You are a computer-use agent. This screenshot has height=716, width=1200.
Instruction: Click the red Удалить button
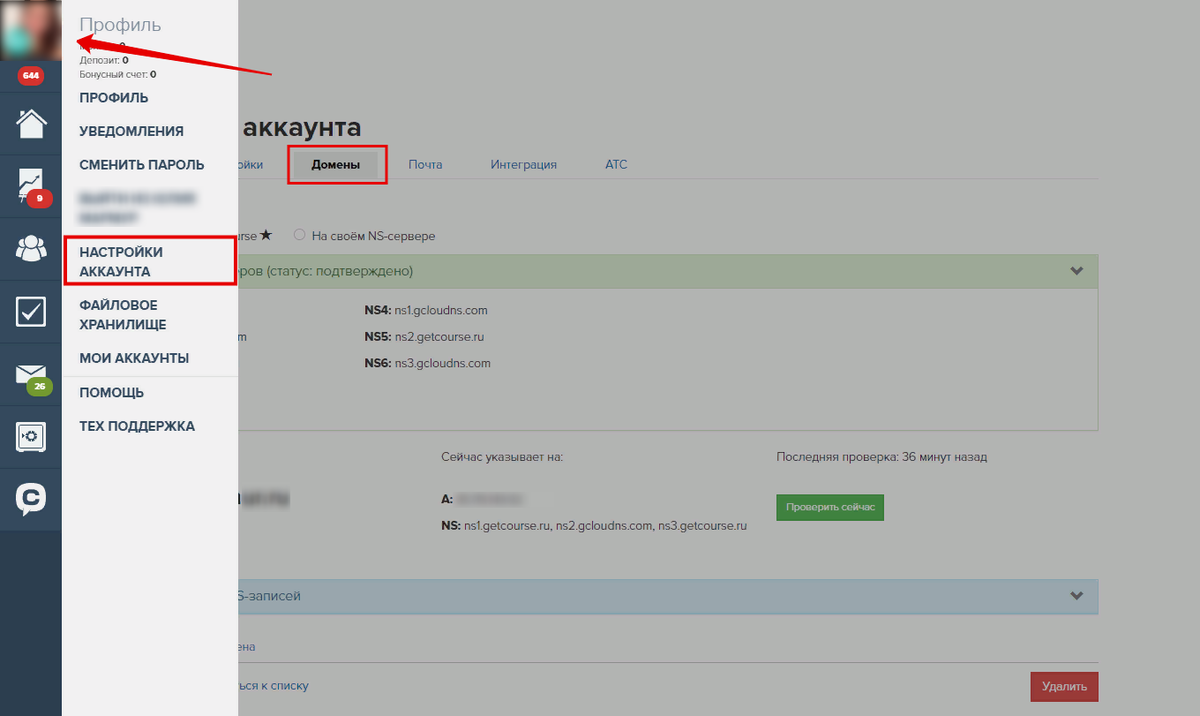(1065, 687)
